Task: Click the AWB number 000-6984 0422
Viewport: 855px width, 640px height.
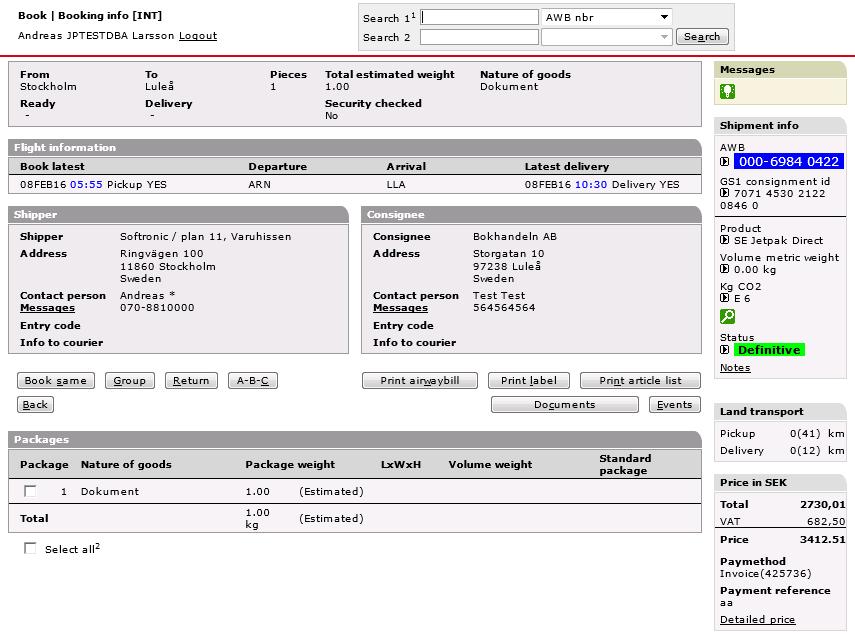Action: (x=788, y=161)
